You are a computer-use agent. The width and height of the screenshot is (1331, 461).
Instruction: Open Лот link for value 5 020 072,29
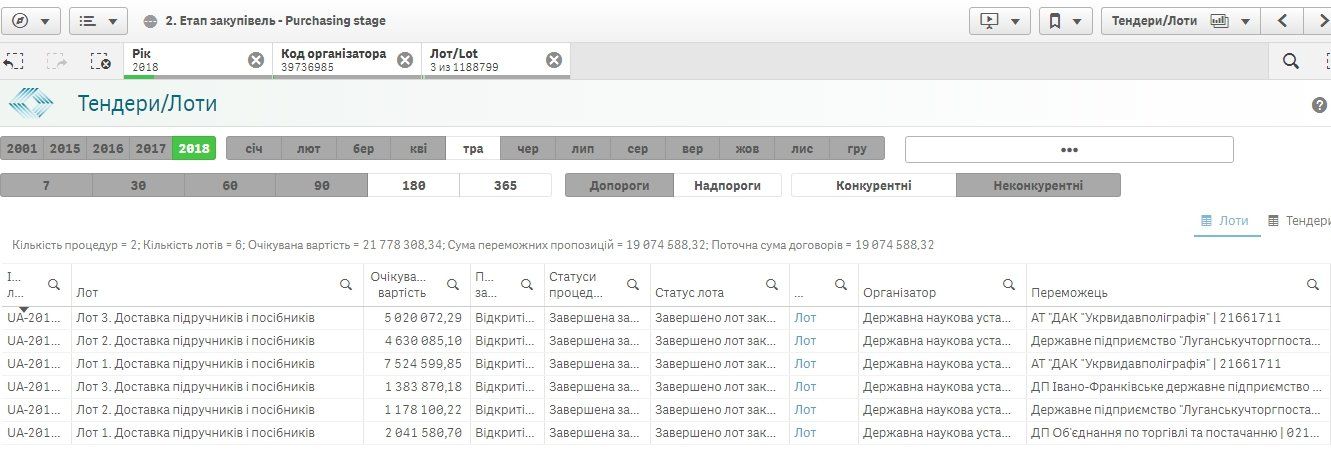[805, 318]
